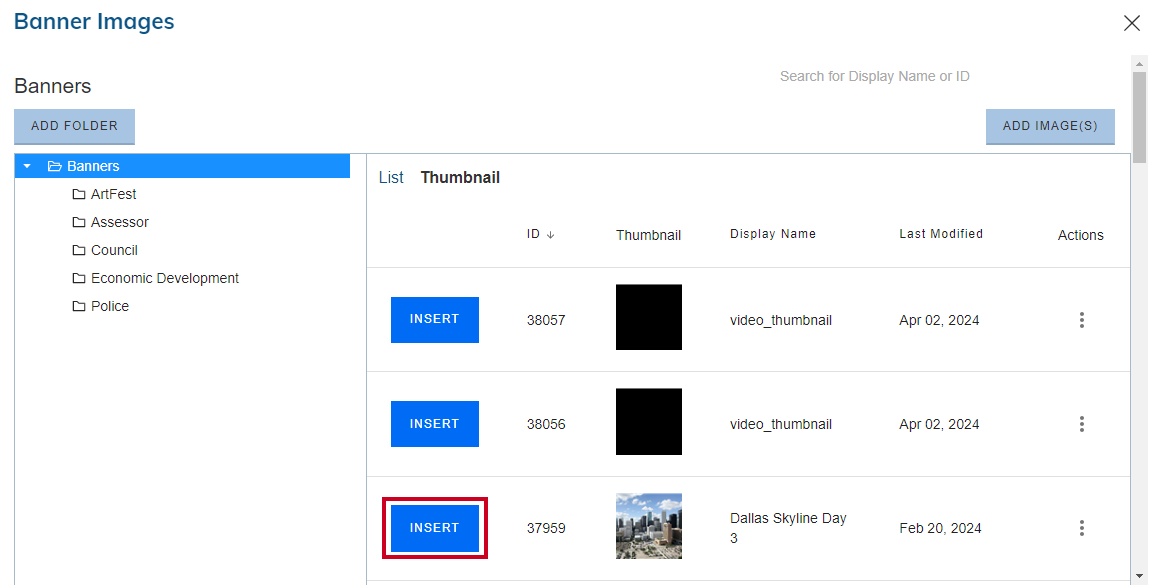This screenshot has height=588, width=1150.
Task: Insert the image with ID 38056
Action: (435, 424)
